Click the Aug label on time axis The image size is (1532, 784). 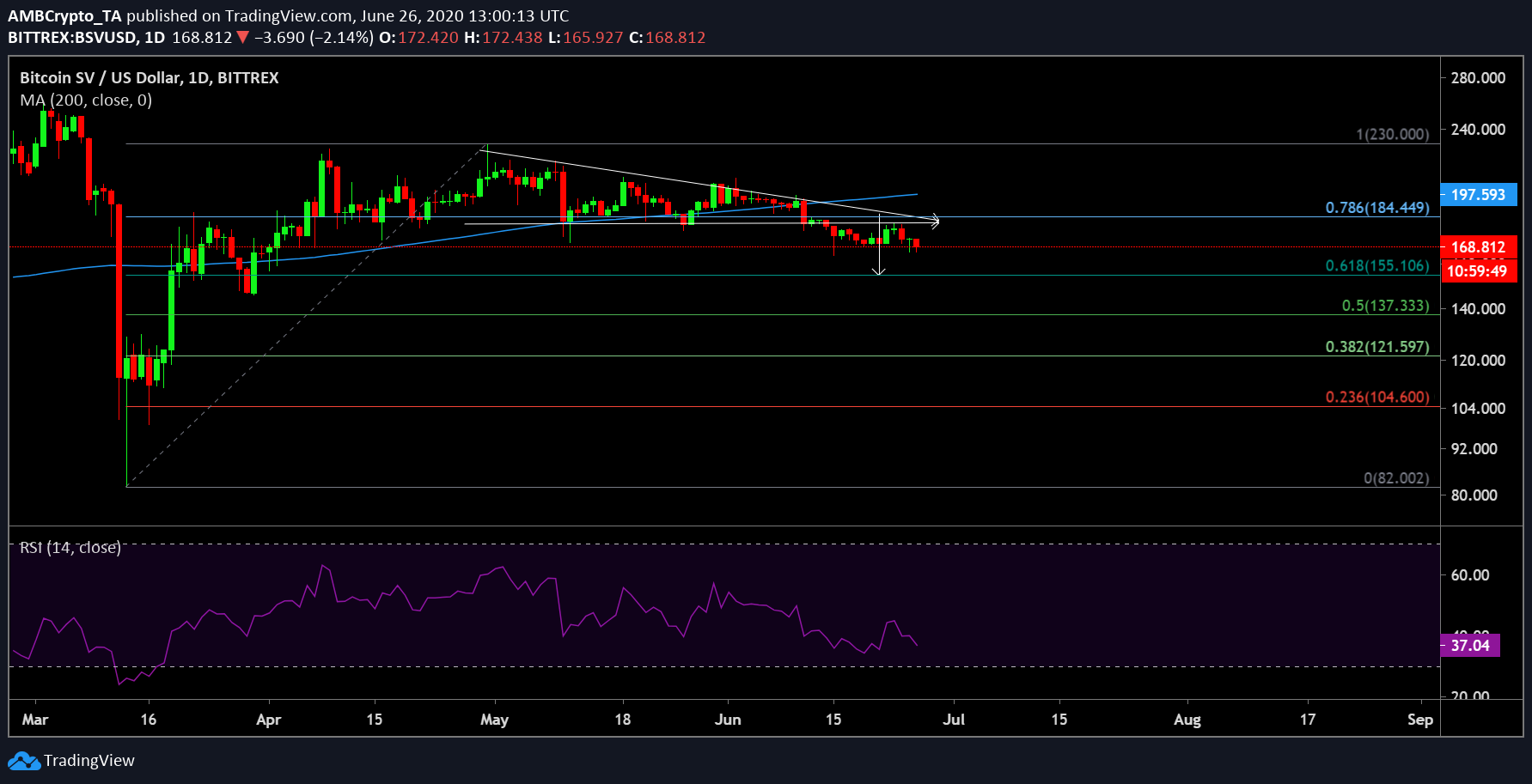coord(1187,720)
